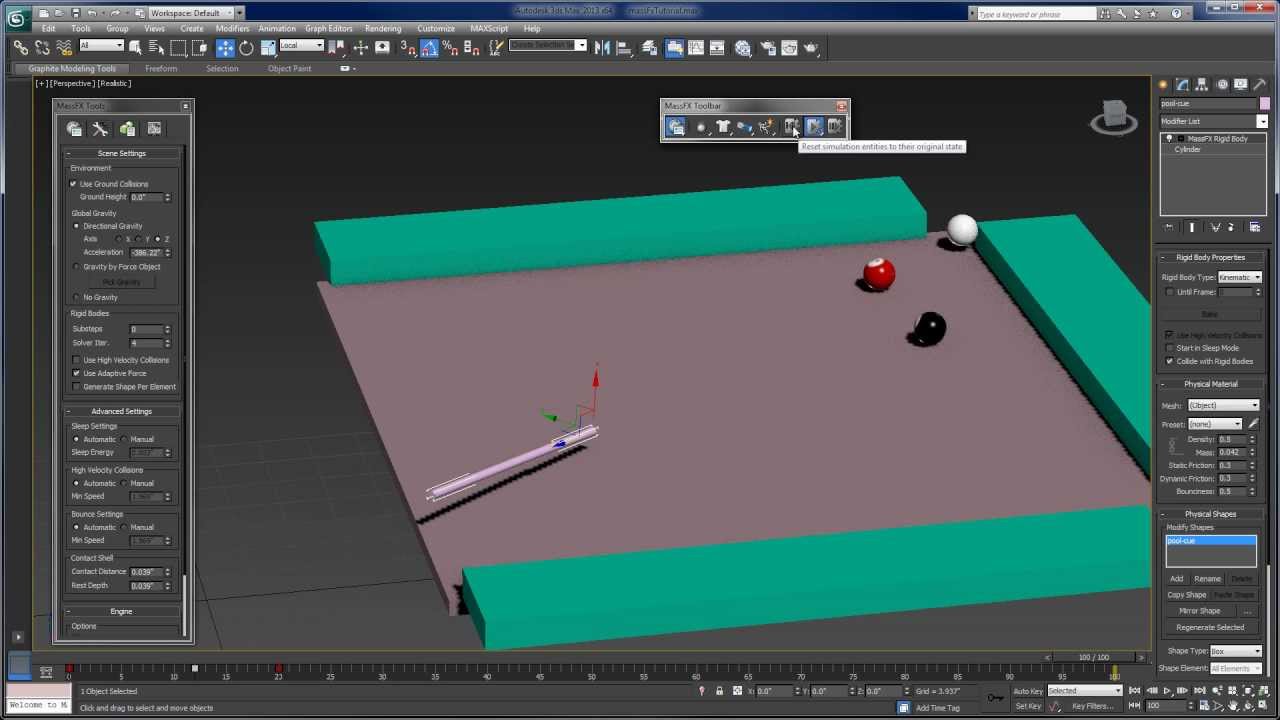Viewport: 1280px width, 720px height.
Task: Toggle Collide with Rigid Bodies checkbox
Action: [1170, 361]
